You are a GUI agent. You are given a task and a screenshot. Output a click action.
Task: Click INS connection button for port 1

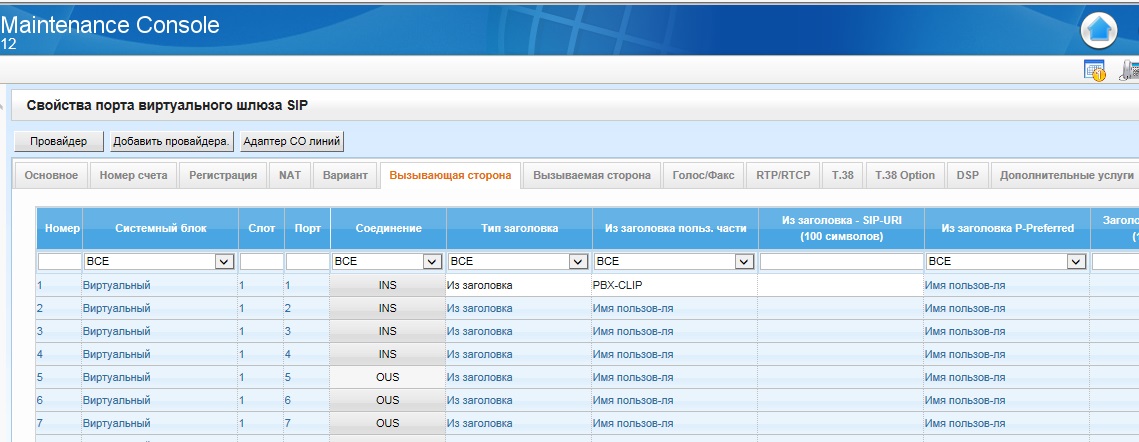[388, 286]
